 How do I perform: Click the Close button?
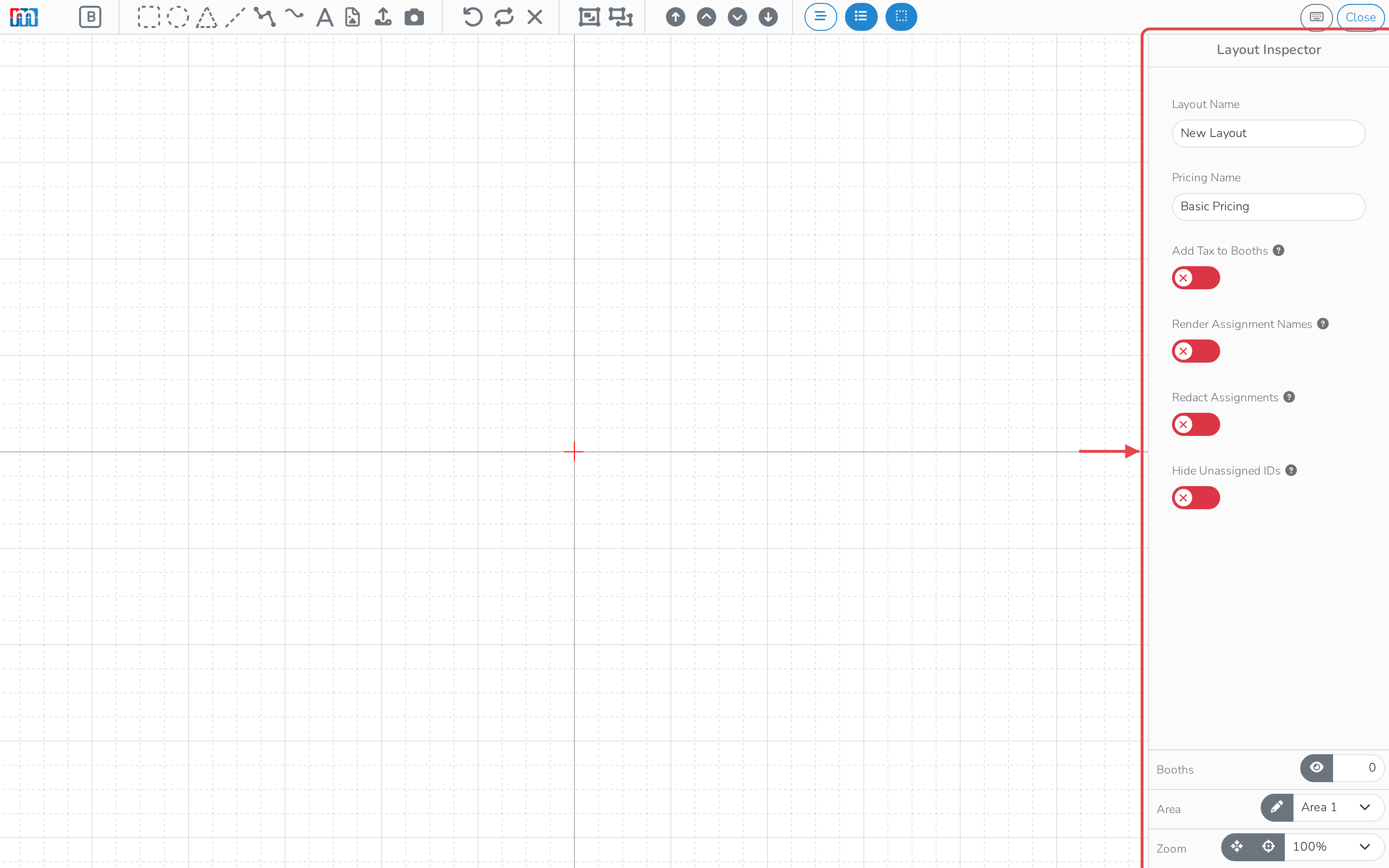point(1361,17)
